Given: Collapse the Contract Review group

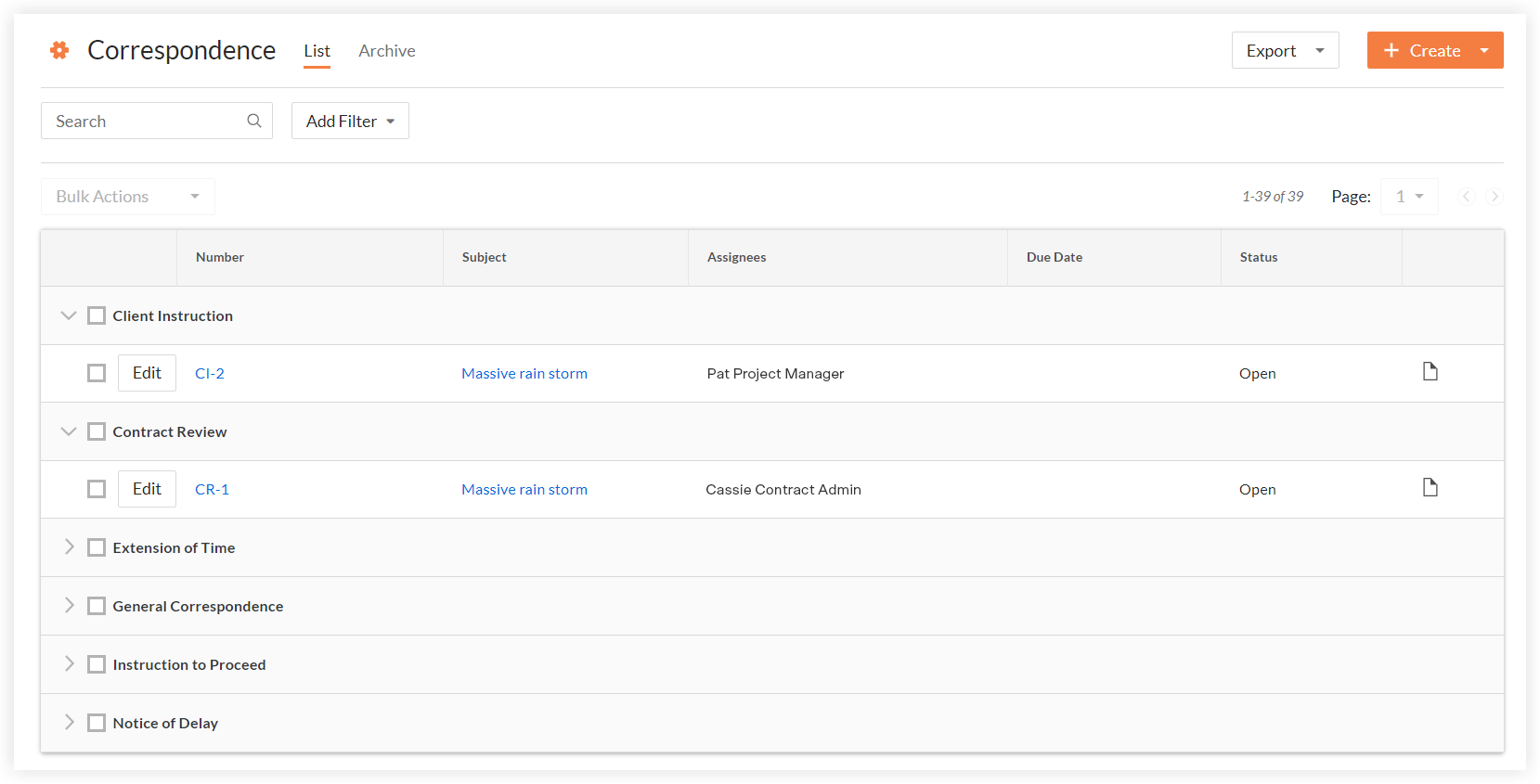Looking at the screenshot, I should point(68,431).
